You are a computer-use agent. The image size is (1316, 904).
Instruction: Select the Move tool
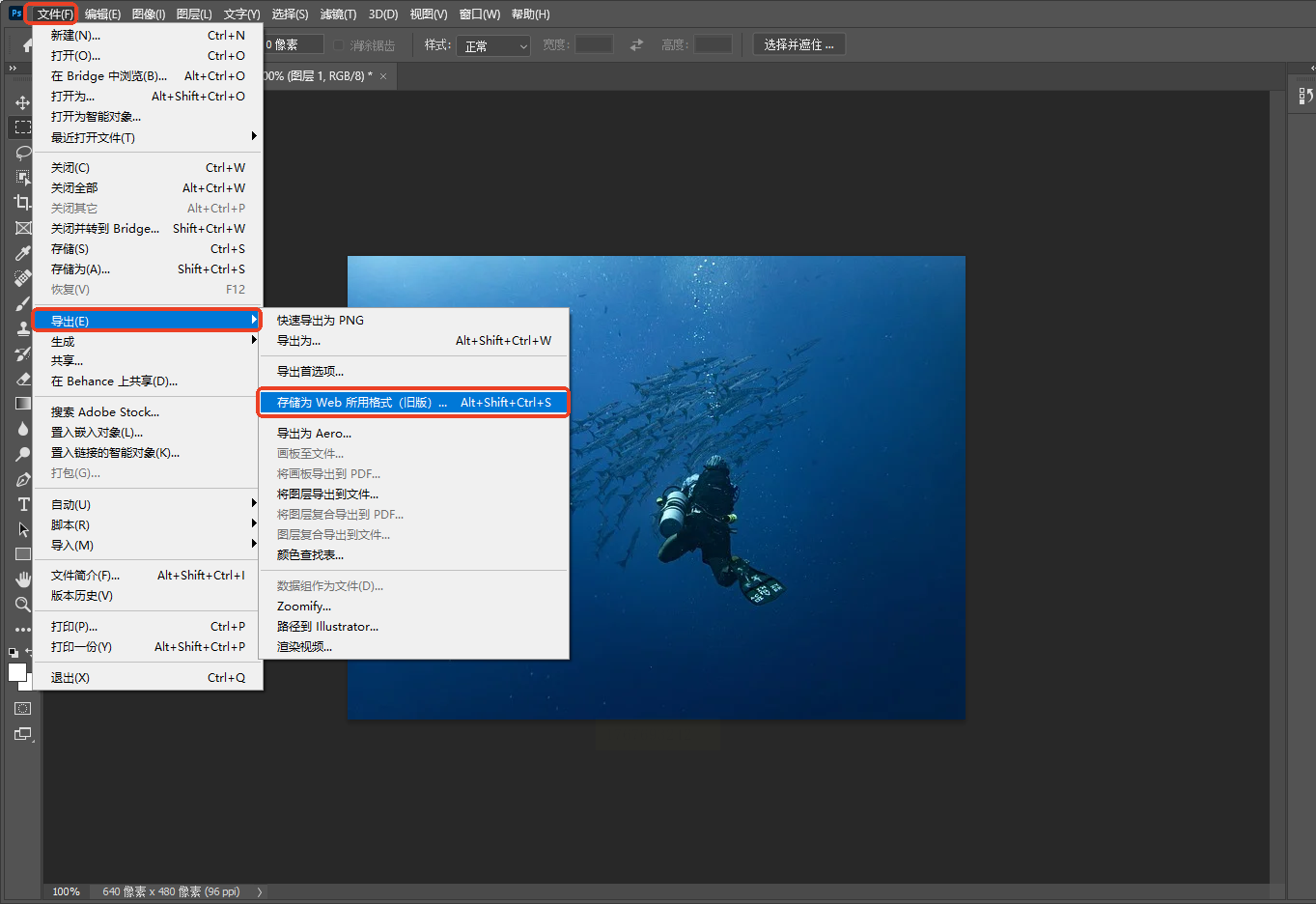[22, 102]
